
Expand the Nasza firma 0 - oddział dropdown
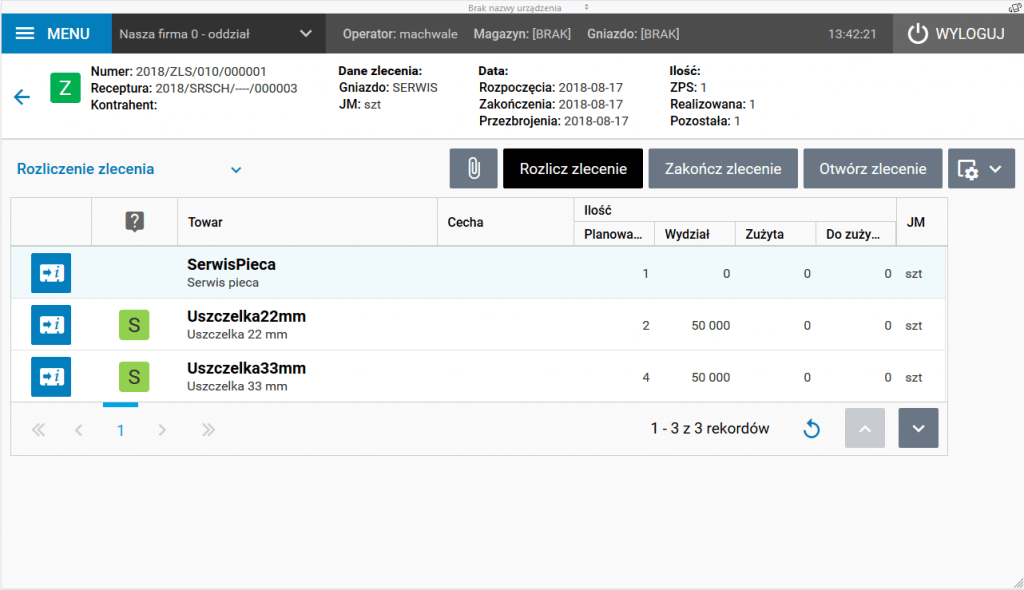point(218,34)
